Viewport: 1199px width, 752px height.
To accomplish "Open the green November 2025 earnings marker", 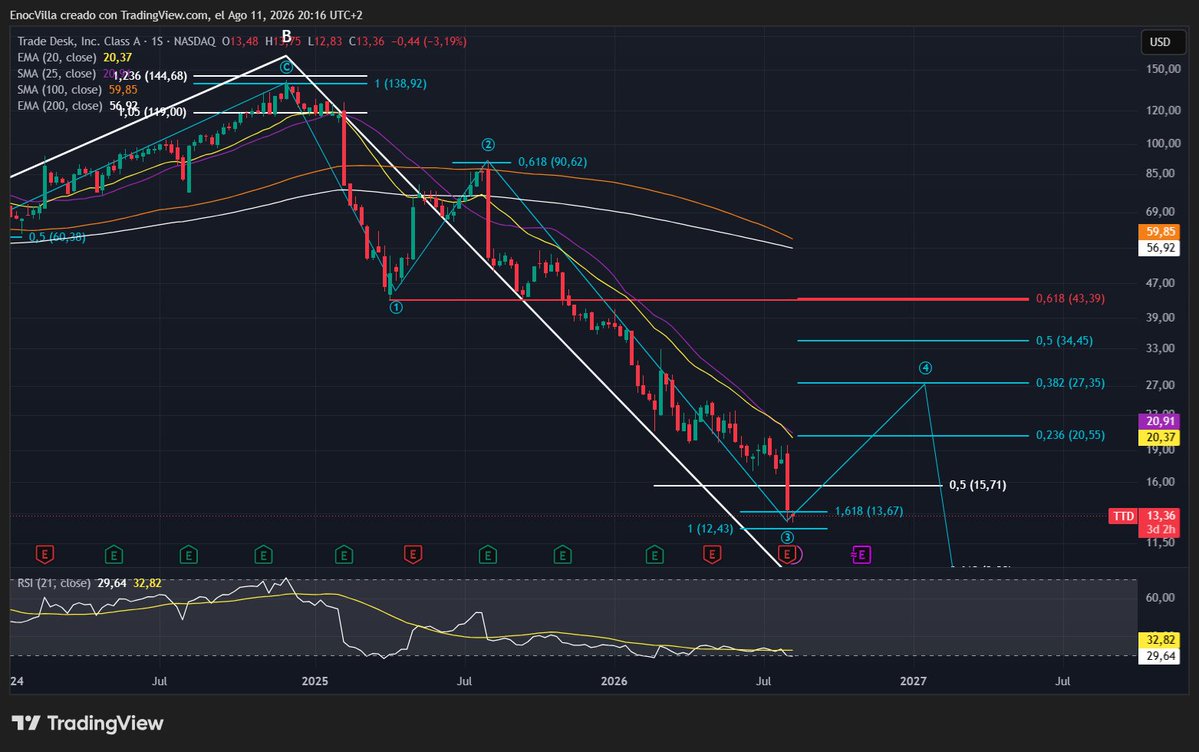I will pyautogui.click(x=562, y=555).
